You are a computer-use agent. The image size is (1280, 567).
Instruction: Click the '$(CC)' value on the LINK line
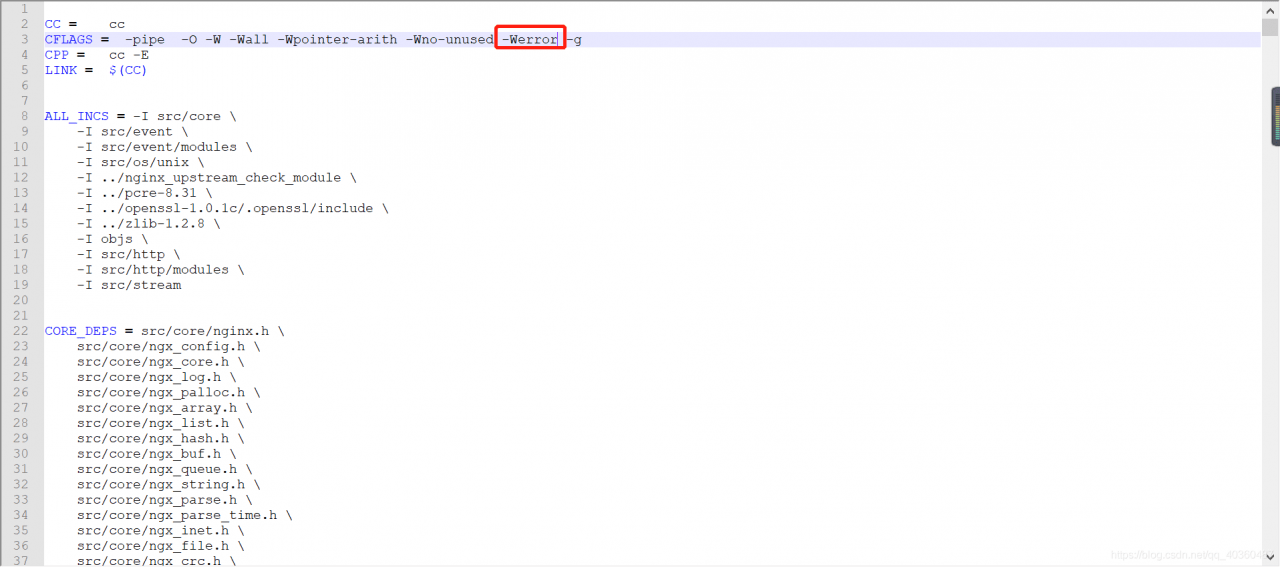point(128,70)
